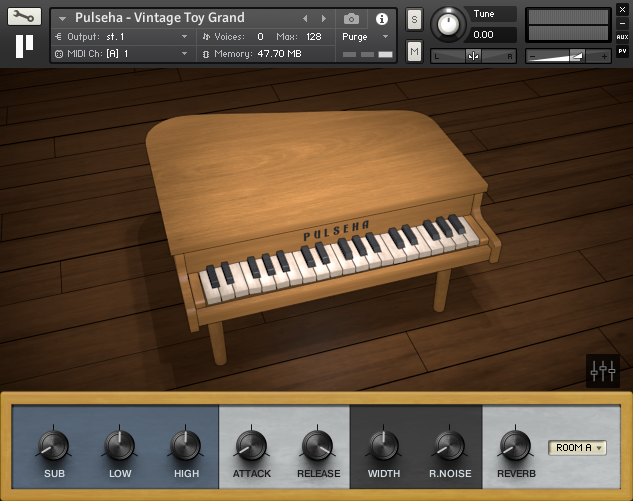Click the Pulseha - Vintage Toy Grand title

click(160, 18)
